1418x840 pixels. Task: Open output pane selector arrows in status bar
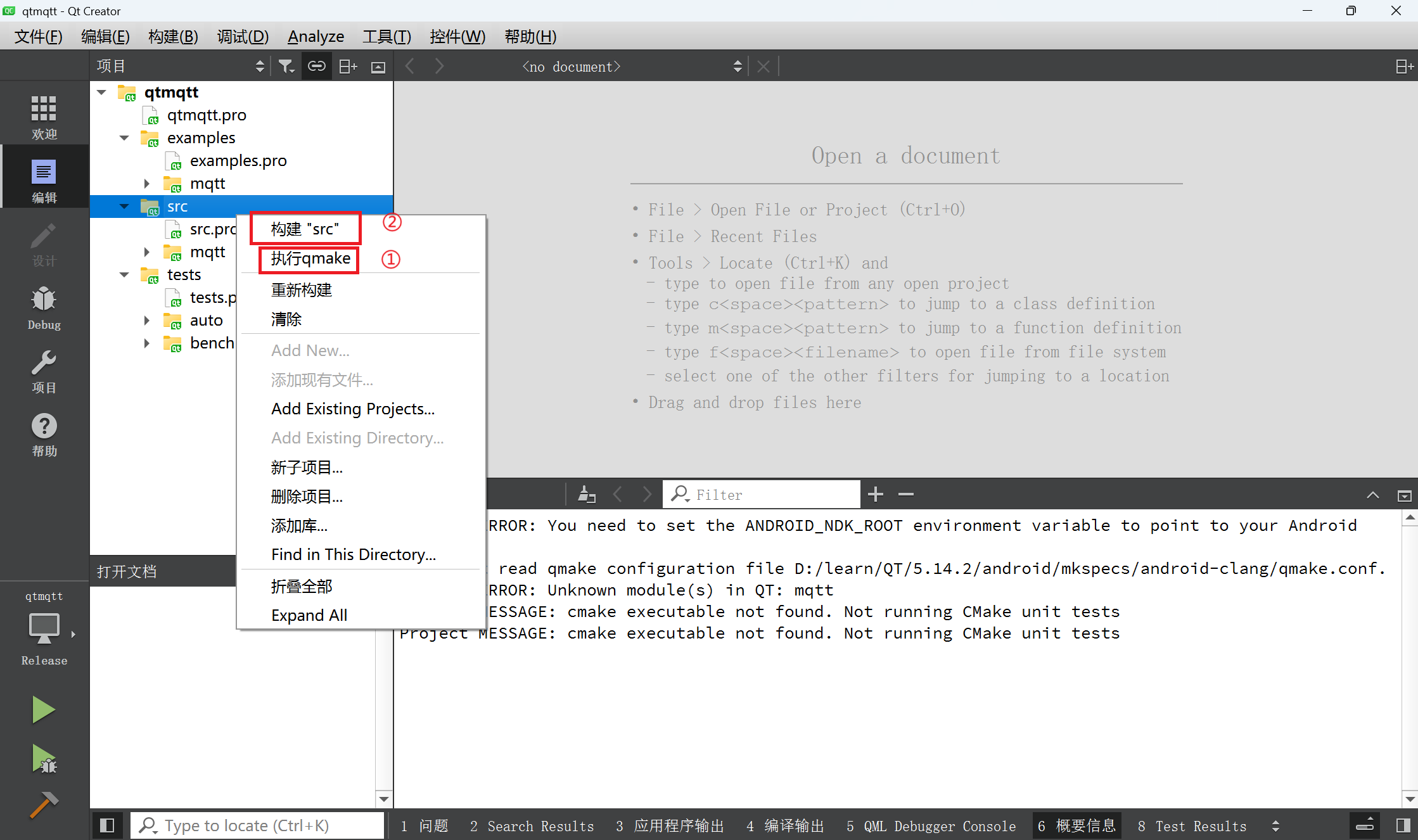point(1275,825)
